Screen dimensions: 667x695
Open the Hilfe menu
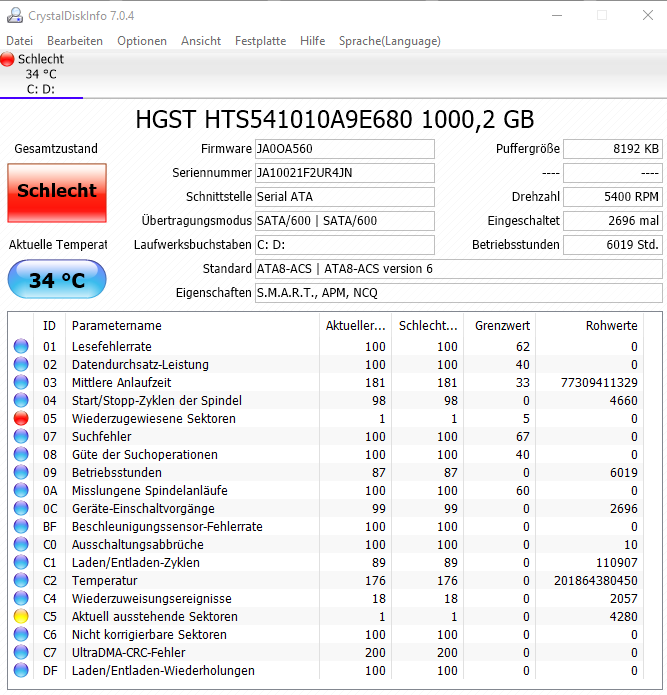click(312, 41)
